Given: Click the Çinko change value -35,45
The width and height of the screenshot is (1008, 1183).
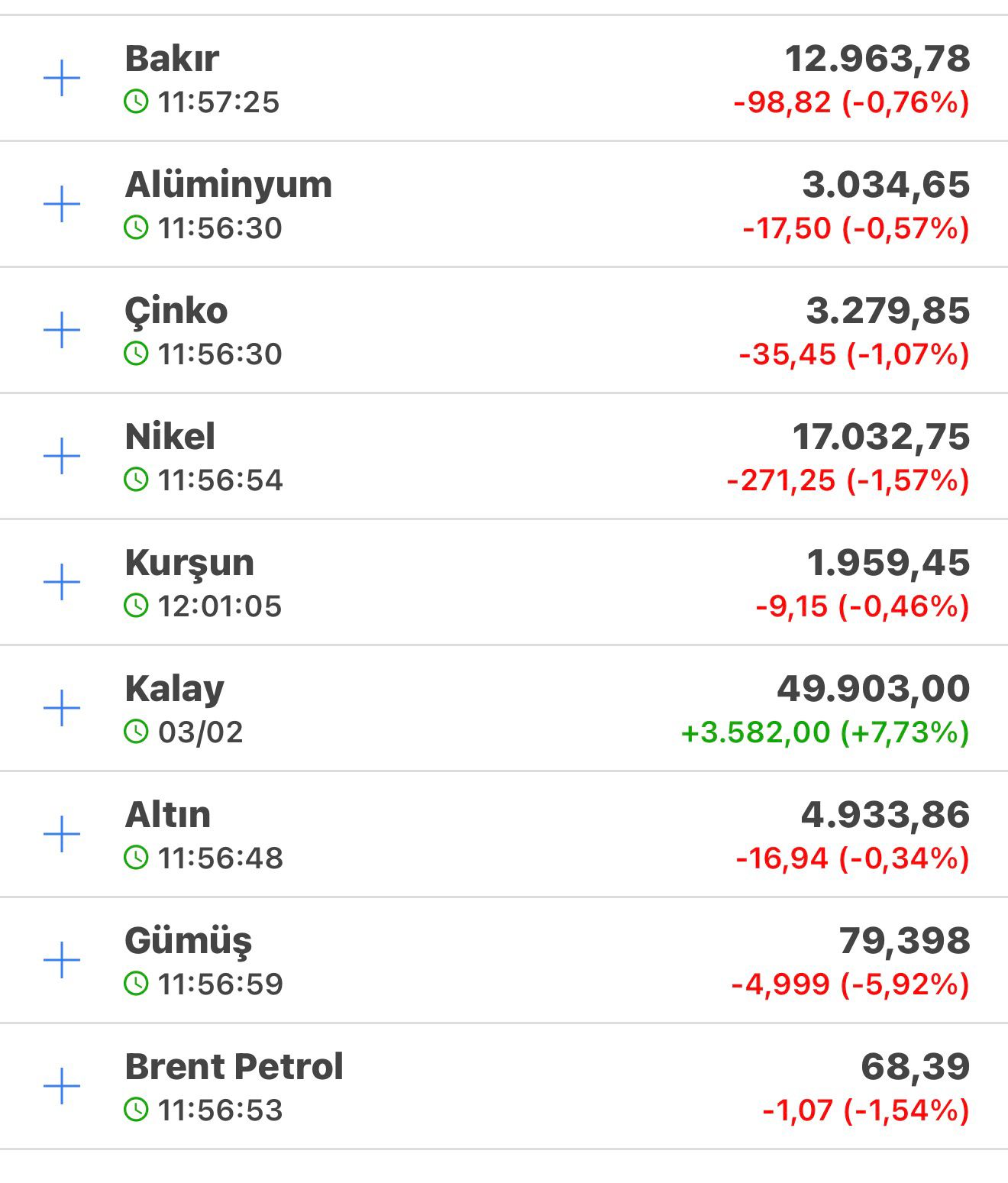Looking at the screenshot, I should [787, 354].
